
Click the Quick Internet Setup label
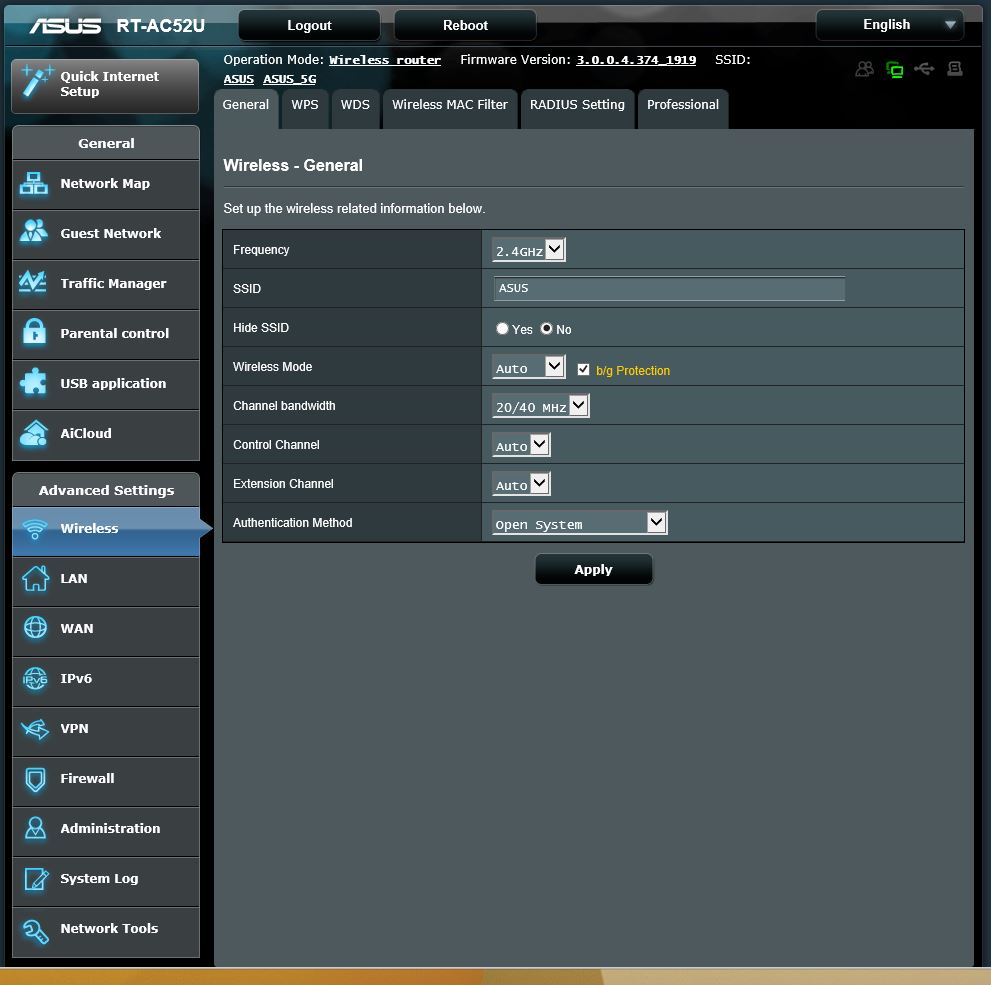(109, 84)
